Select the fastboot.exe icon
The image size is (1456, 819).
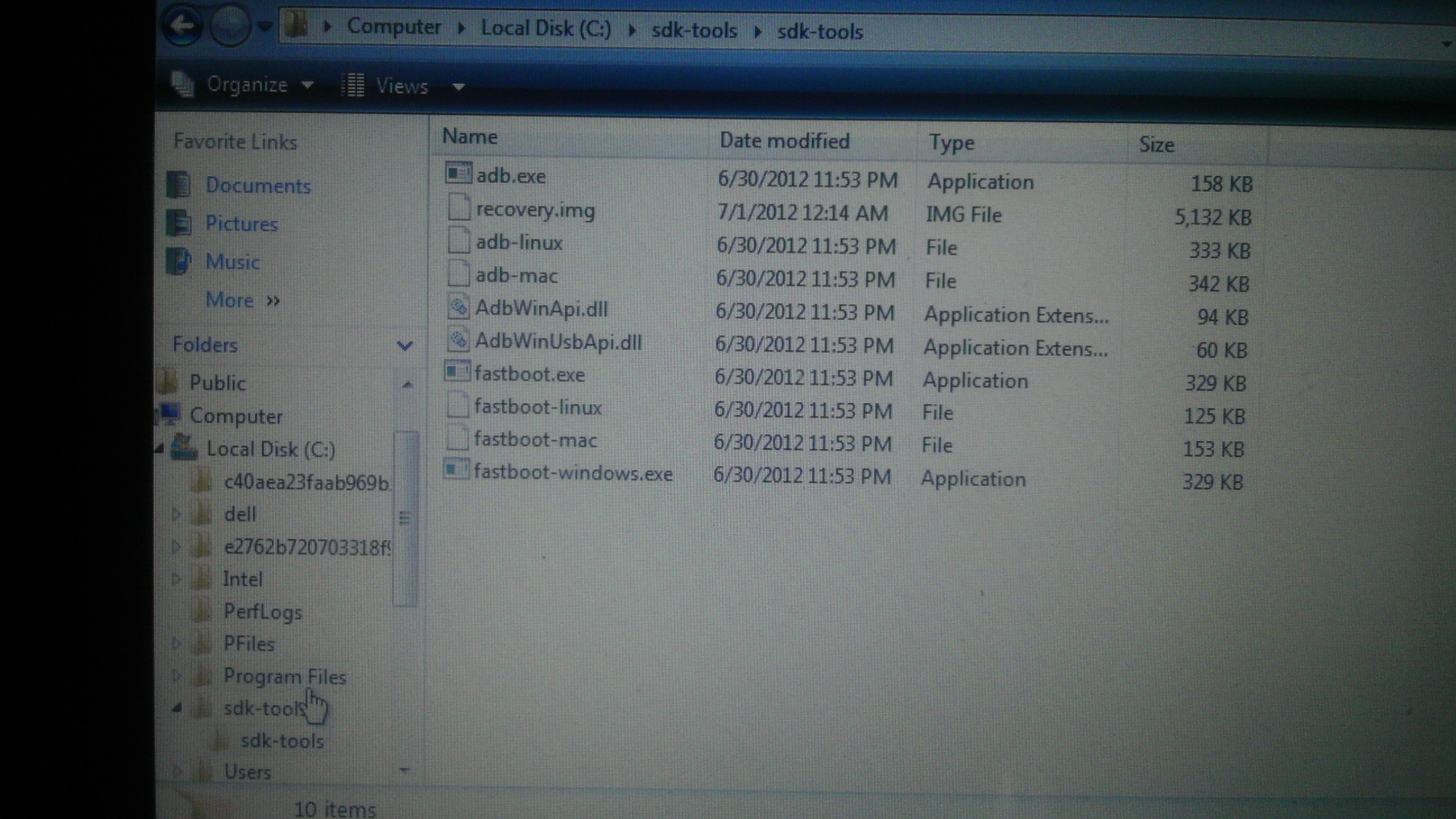tap(457, 372)
